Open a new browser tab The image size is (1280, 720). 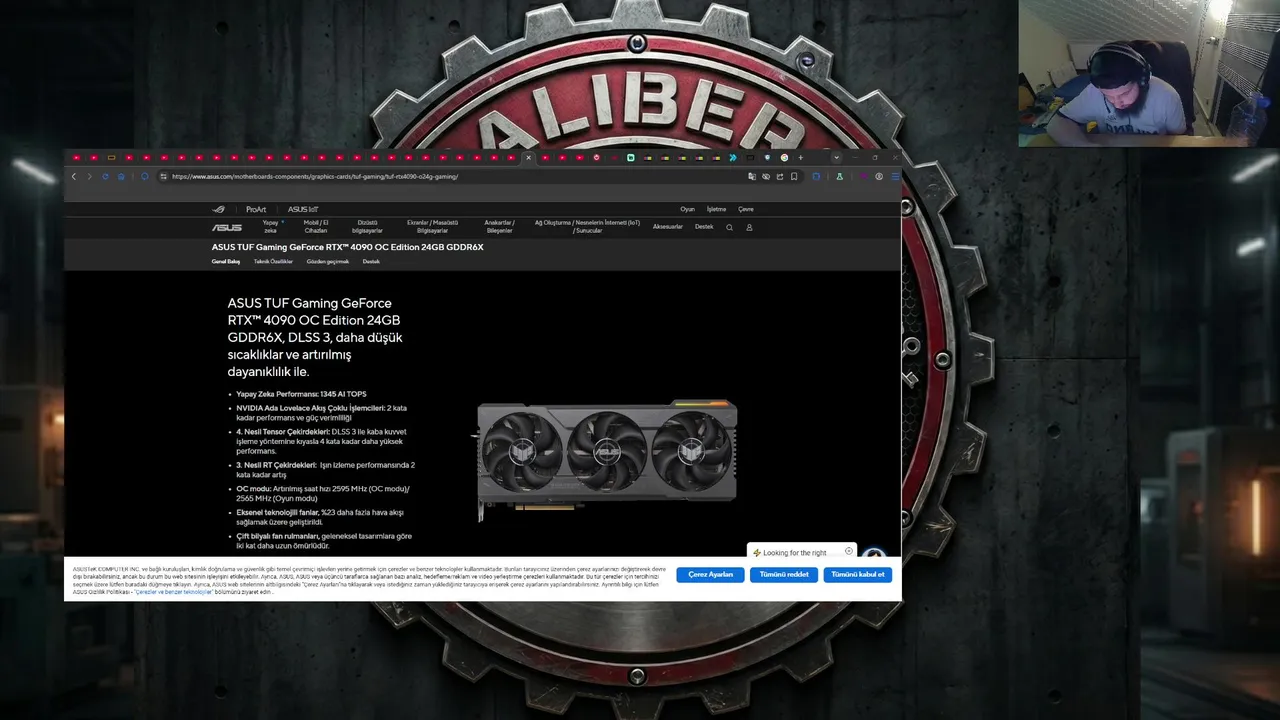pos(801,157)
